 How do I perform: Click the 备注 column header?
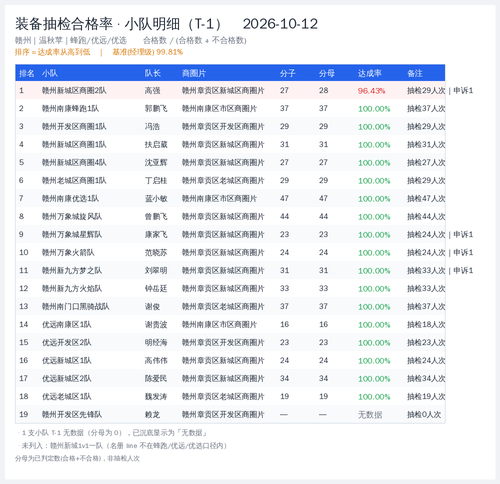pyautogui.click(x=415, y=73)
